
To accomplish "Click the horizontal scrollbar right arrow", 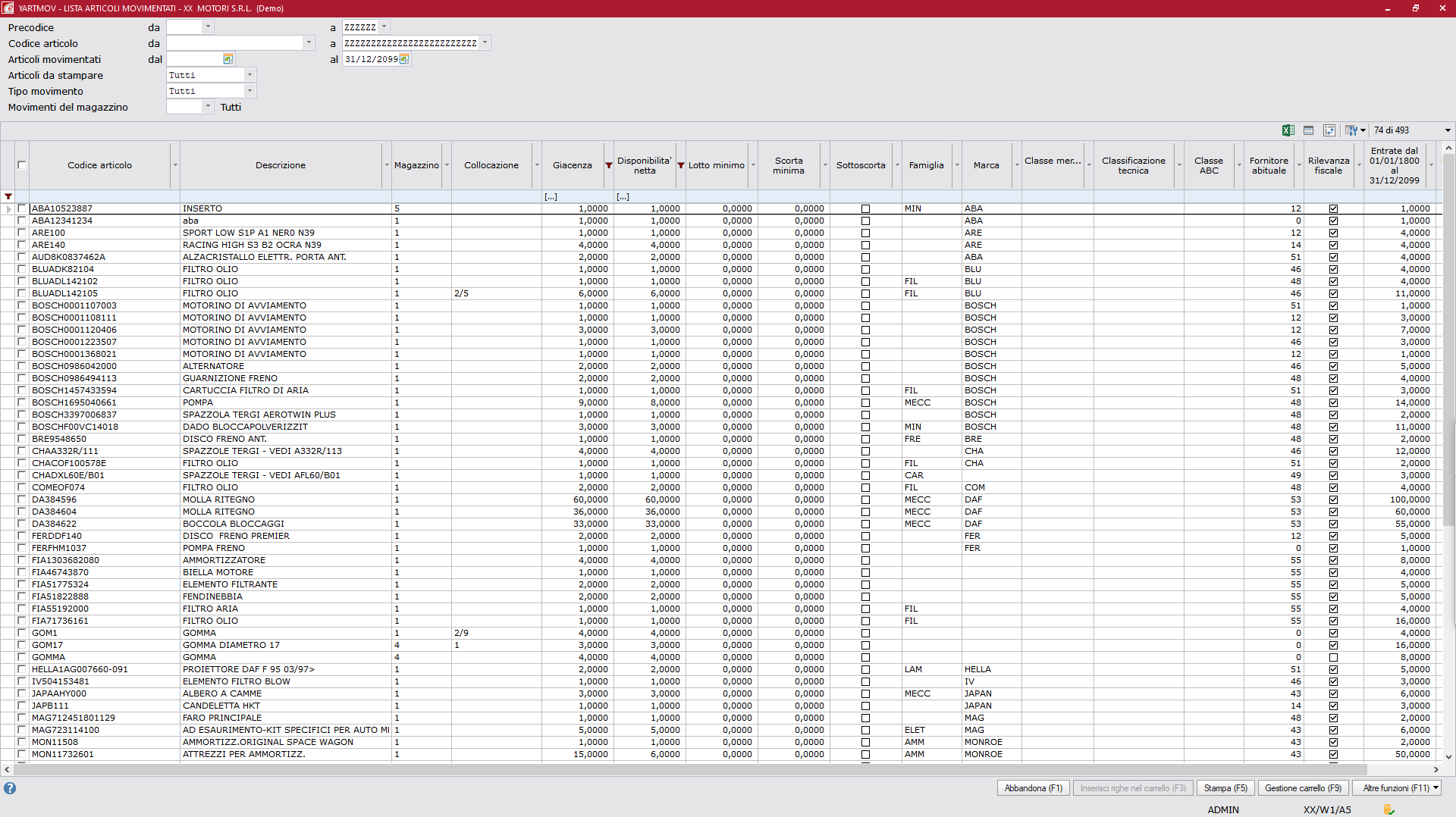I will [x=1436, y=769].
